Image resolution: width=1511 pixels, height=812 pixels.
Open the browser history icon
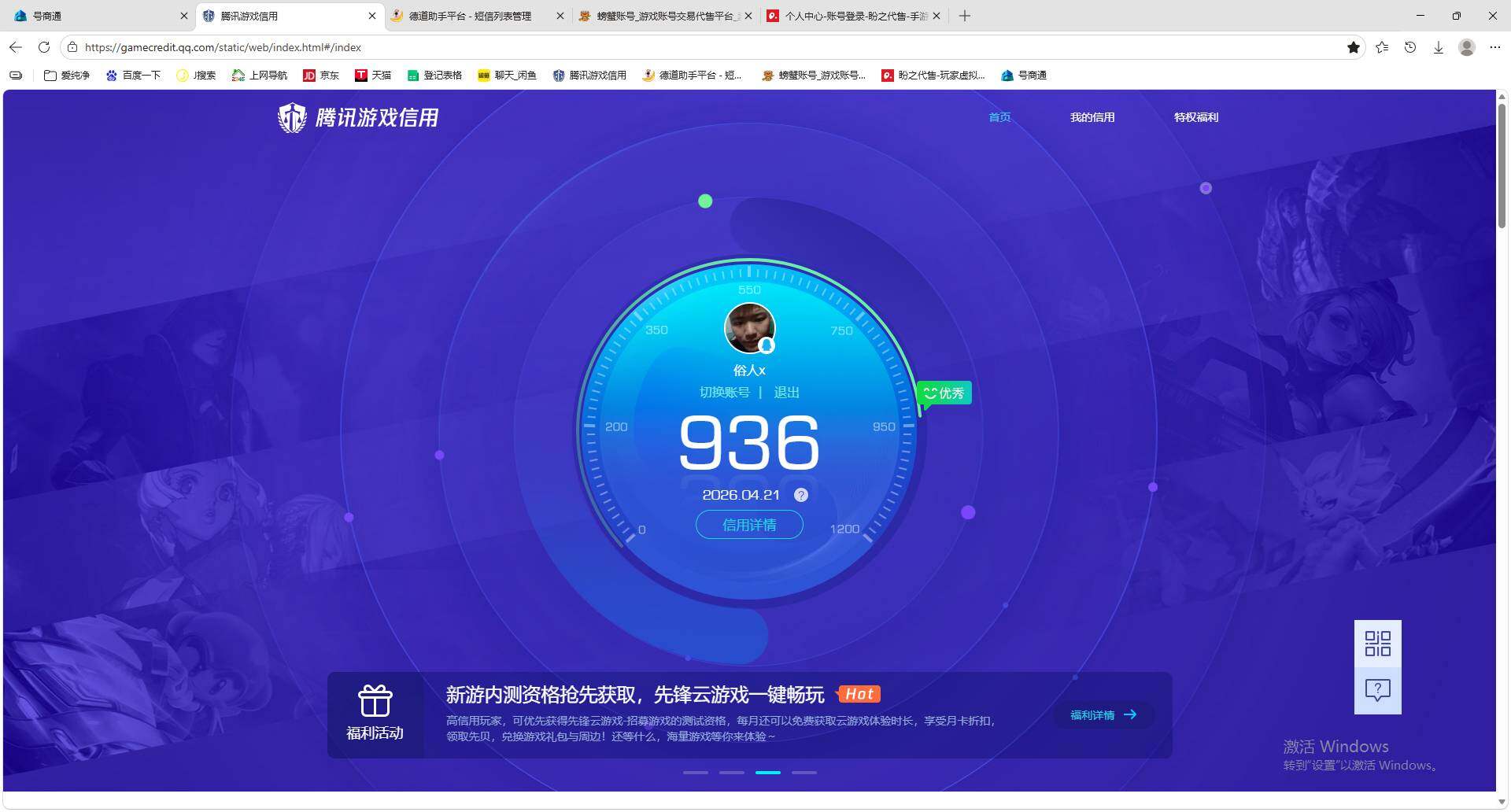[1410, 47]
